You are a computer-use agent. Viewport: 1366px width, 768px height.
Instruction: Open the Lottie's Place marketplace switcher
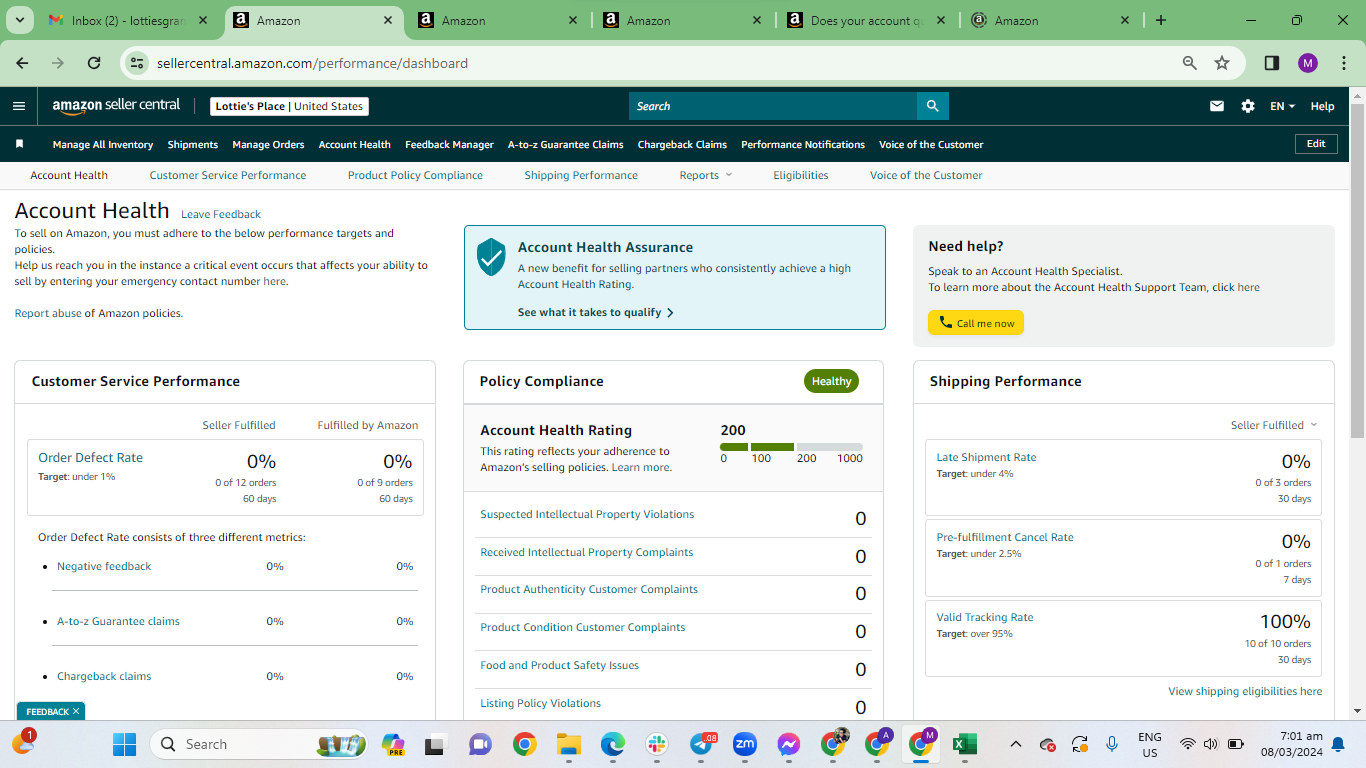[289, 106]
